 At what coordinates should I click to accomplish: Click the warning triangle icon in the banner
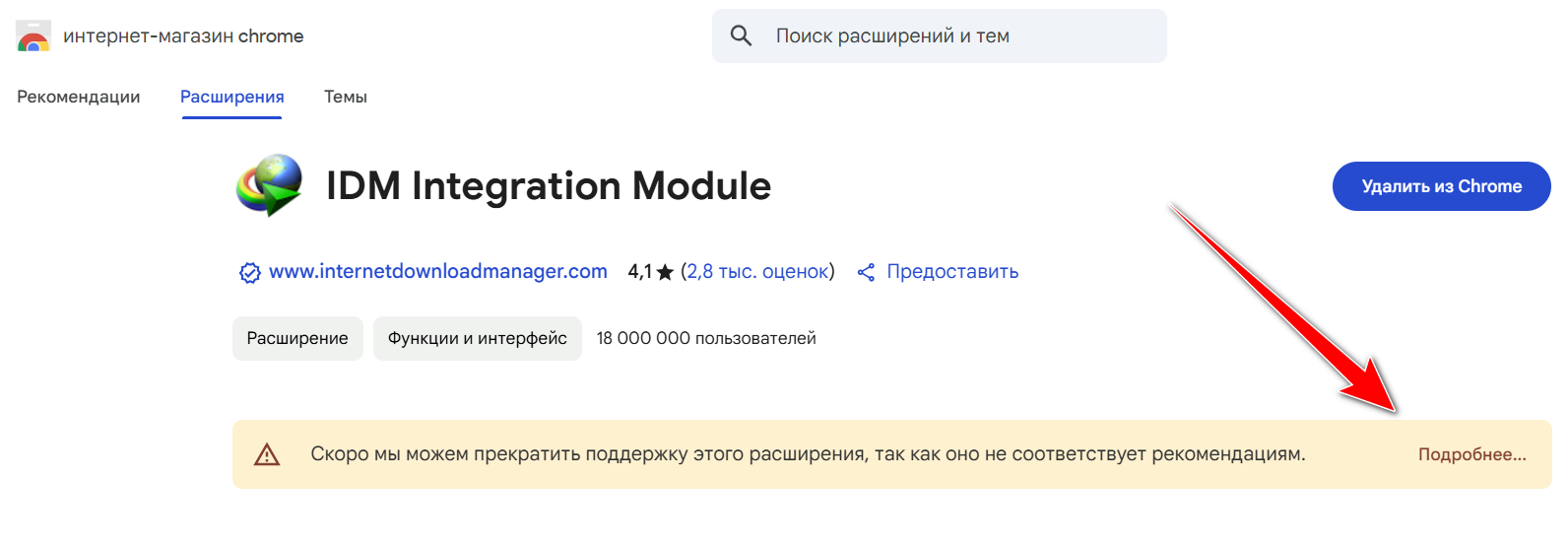tap(267, 454)
